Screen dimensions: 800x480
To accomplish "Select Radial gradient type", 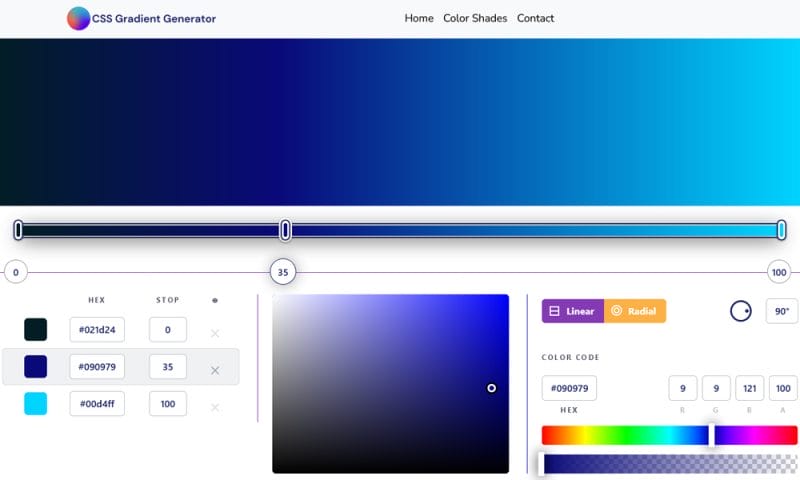I will pos(635,311).
